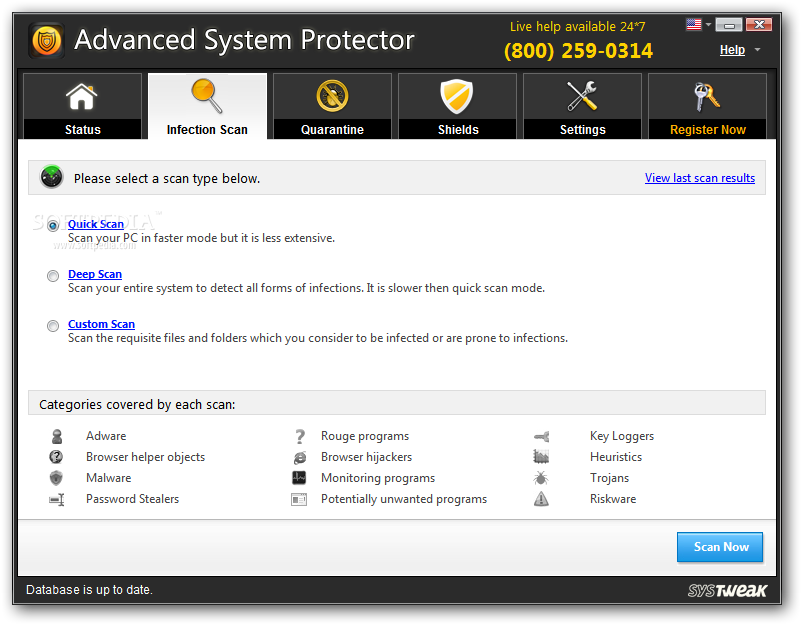The height and width of the screenshot is (625, 802).
Task: Click the Scan Now button
Action: pyautogui.click(x=720, y=547)
